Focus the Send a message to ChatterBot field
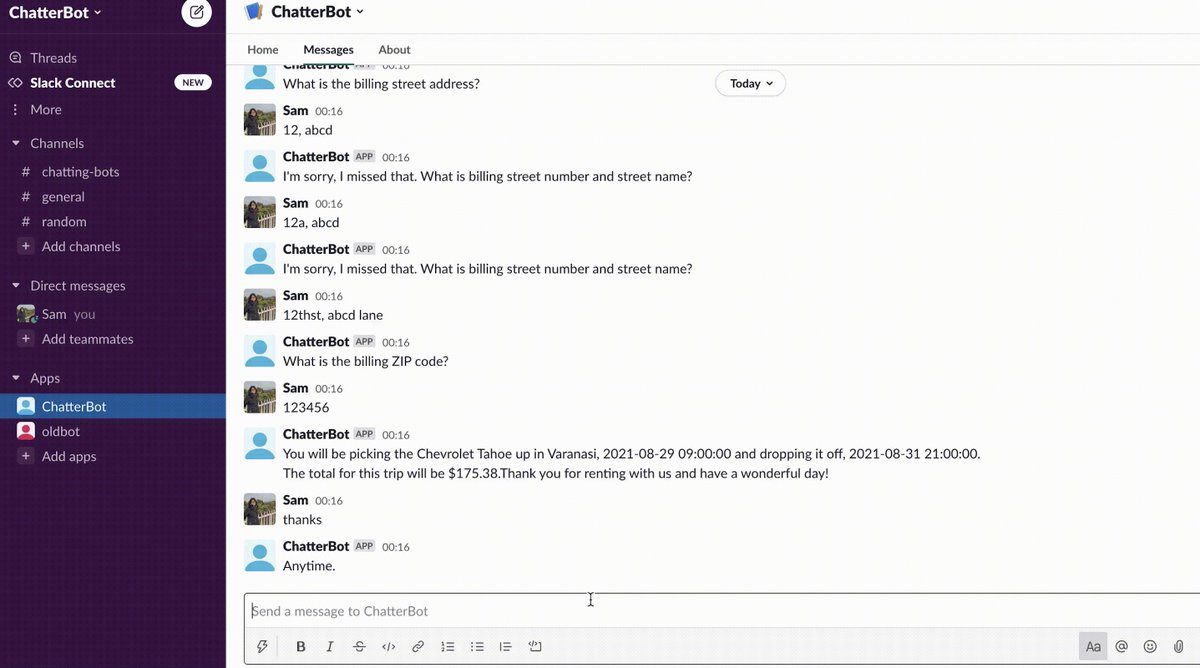Screen dimensions: 1200x668 [x=722, y=611]
